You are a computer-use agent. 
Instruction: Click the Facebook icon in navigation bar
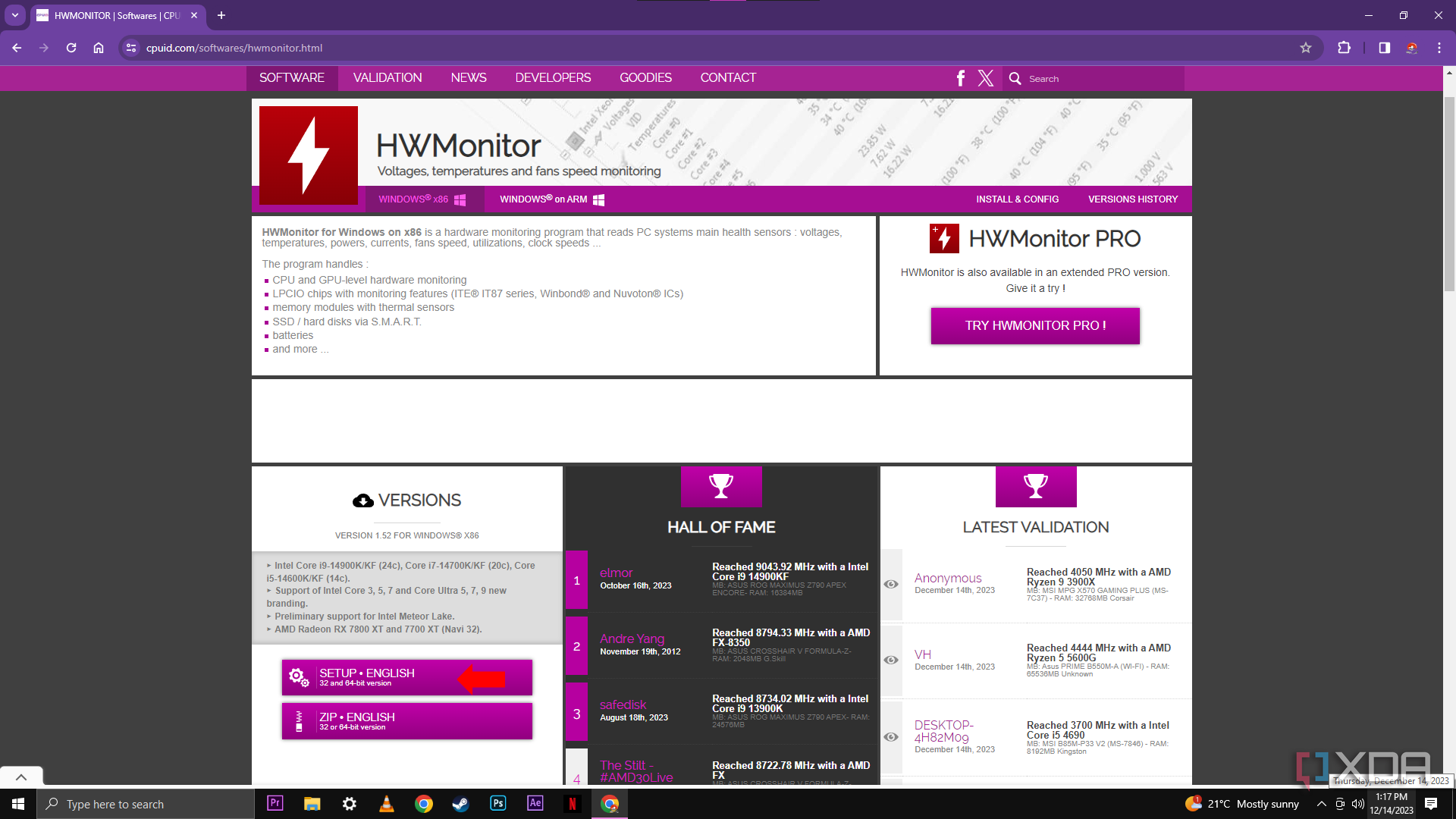tap(960, 78)
